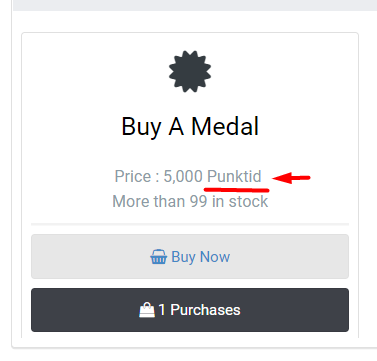Click the gray bar at the top

195,5
